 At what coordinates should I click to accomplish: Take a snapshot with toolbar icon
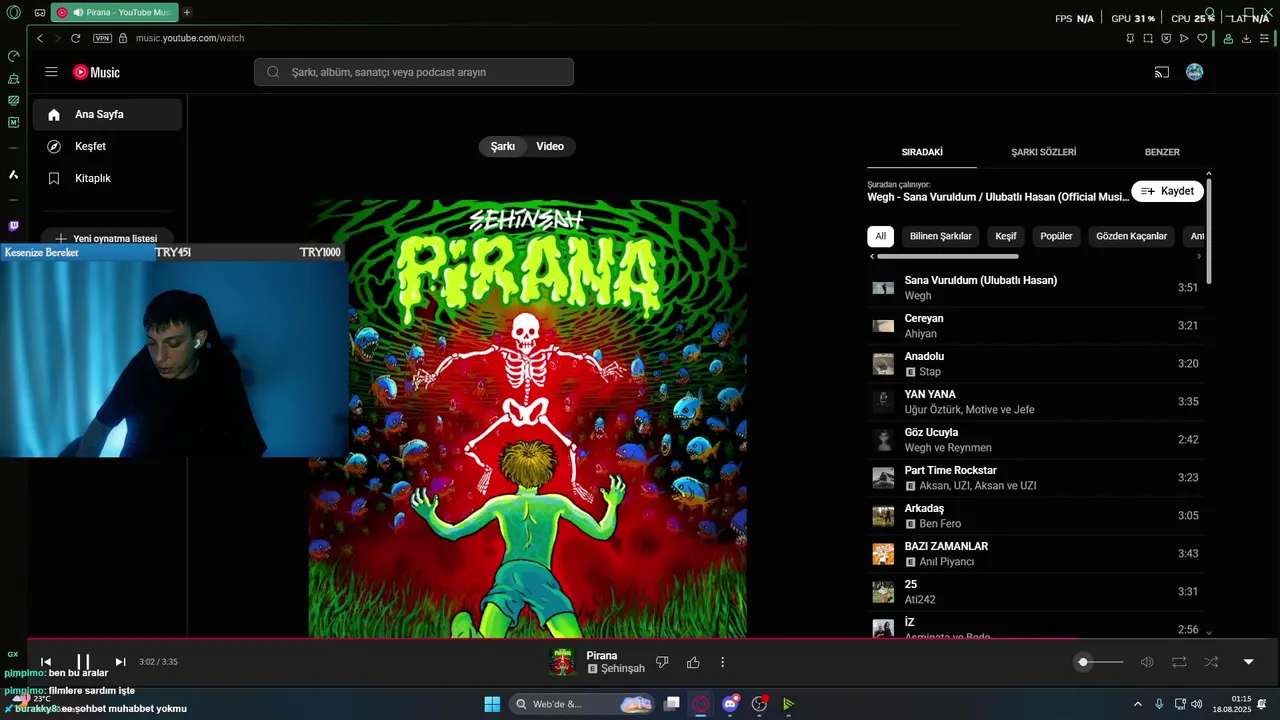[1148, 38]
